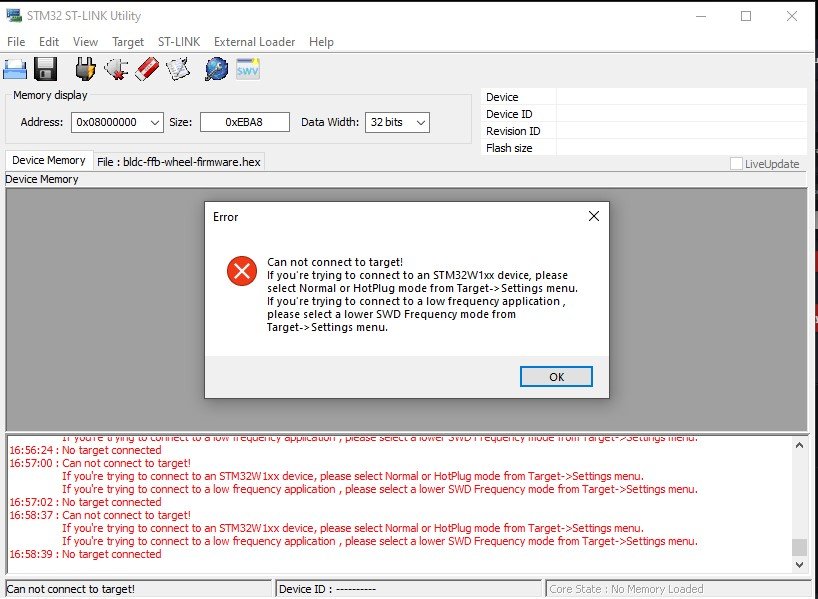Open the ST-LINK menu
The height and width of the screenshot is (599, 818).
(178, 42)
